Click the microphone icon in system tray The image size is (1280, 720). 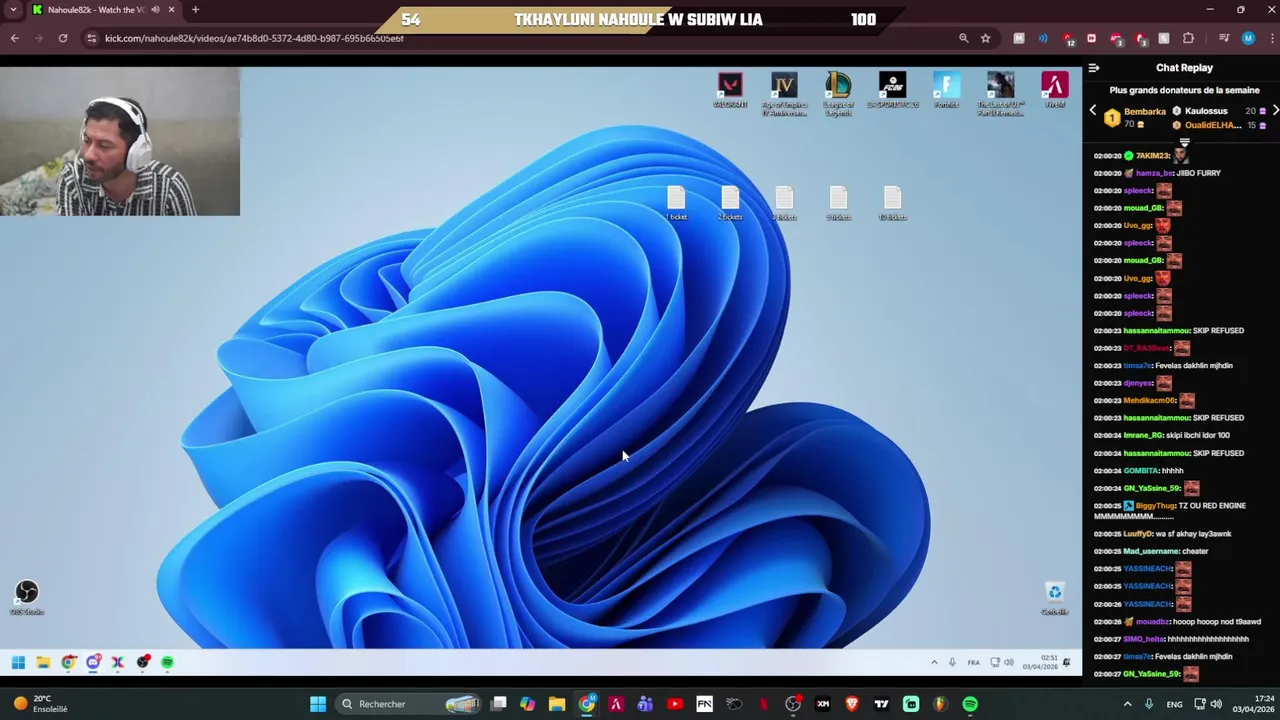1148,704
